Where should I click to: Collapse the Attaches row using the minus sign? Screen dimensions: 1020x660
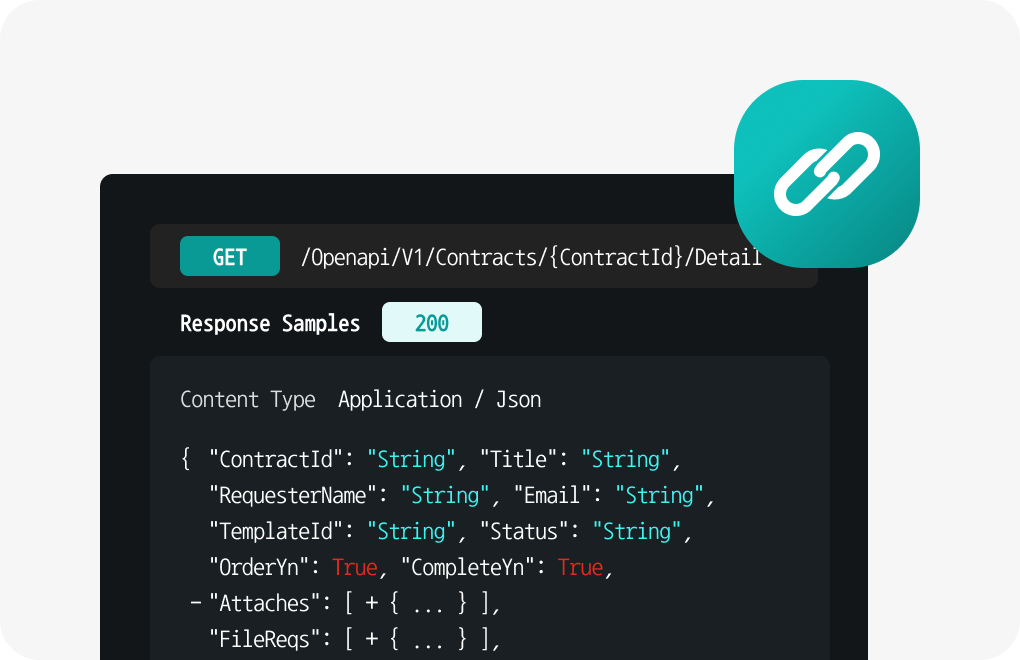195,603
